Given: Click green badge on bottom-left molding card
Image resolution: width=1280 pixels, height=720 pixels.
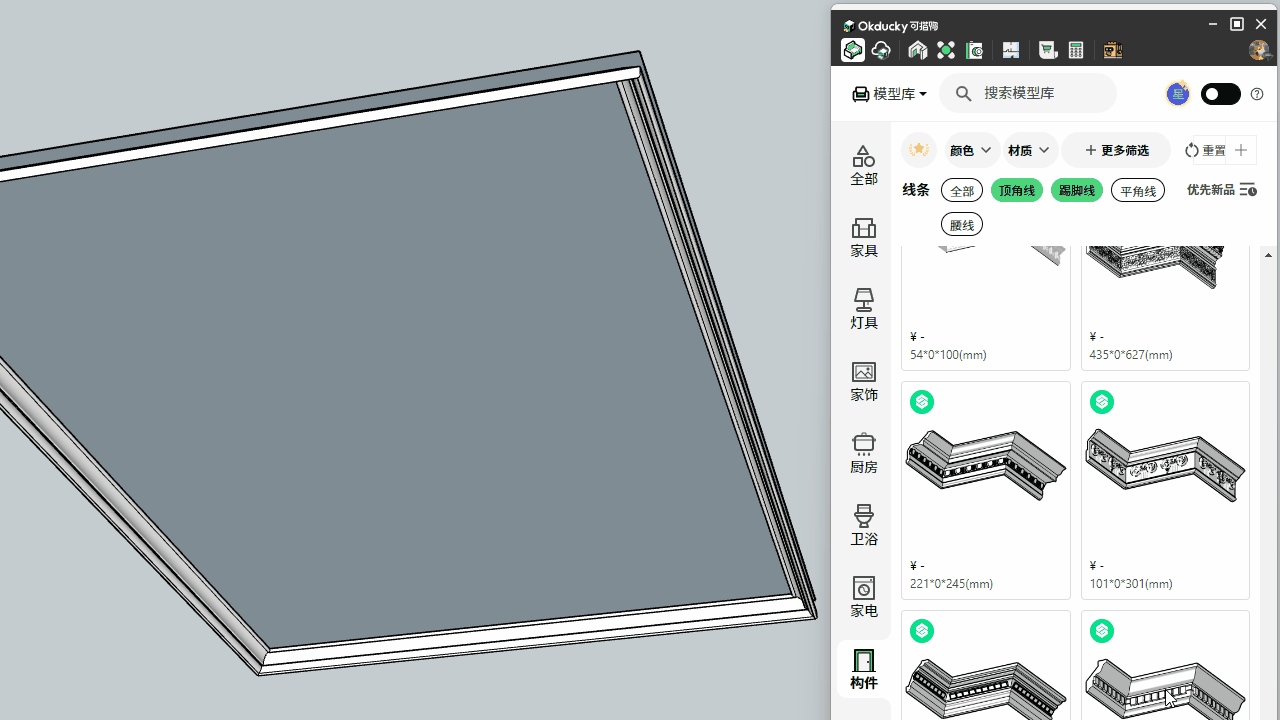Looking at the screenshot, I should [x=922, y=631].
